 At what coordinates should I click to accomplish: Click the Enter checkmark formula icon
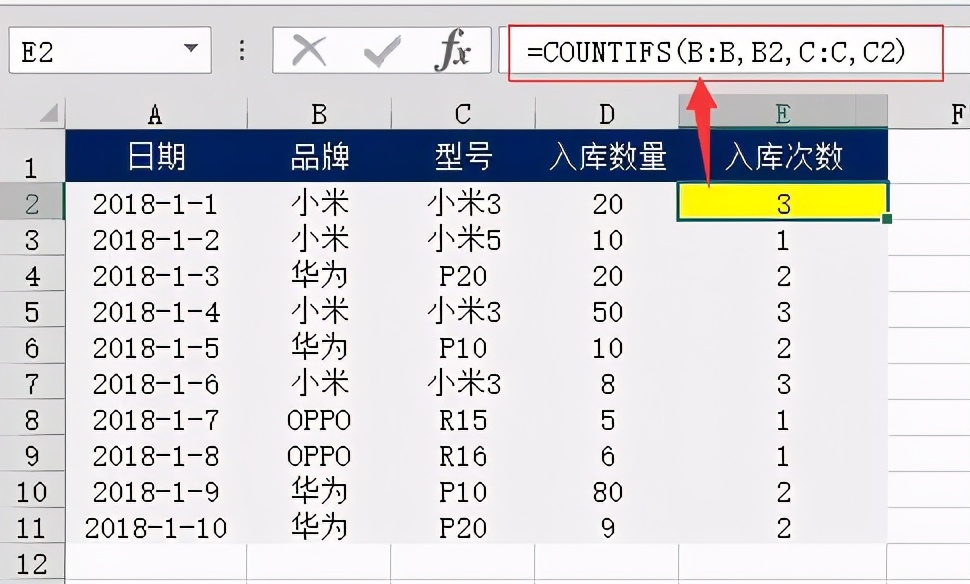382,51
